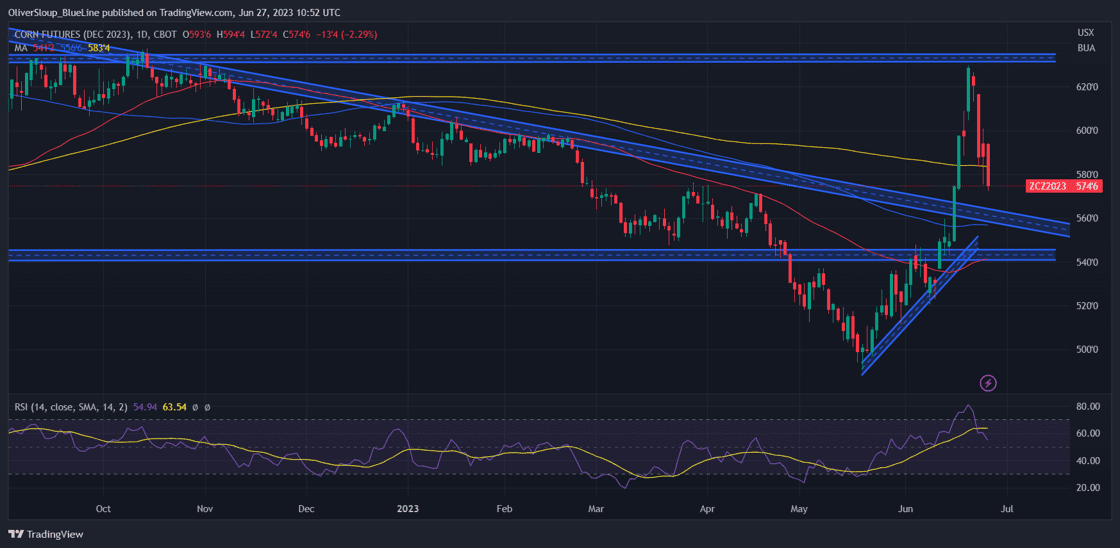Click the May label on time axis
Screen dimensions: 1120x548
pyautogui.click(x=799, y=509)
